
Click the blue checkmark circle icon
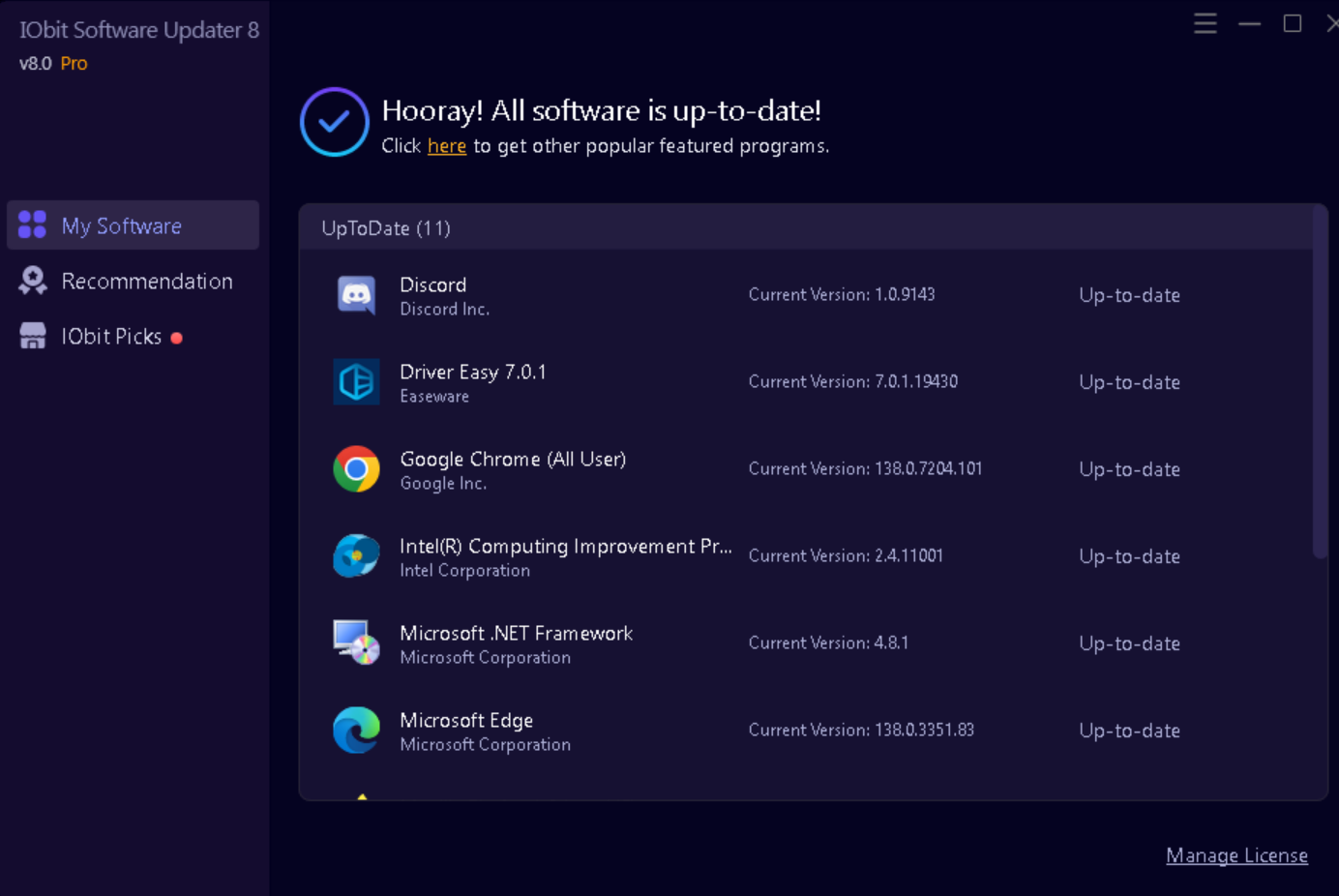click(334, 122)
